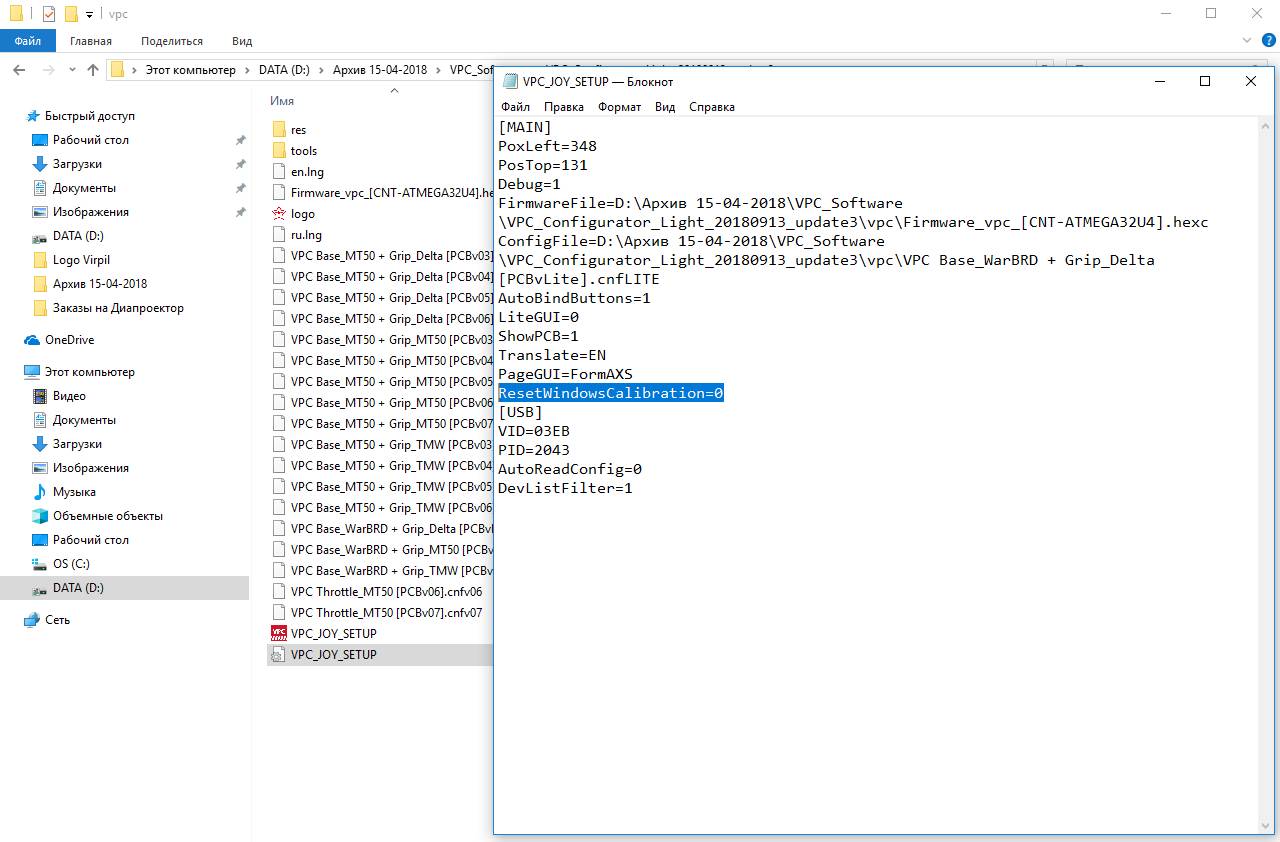Expand the Explorer ribbon with the chevron

point(1247,41)
